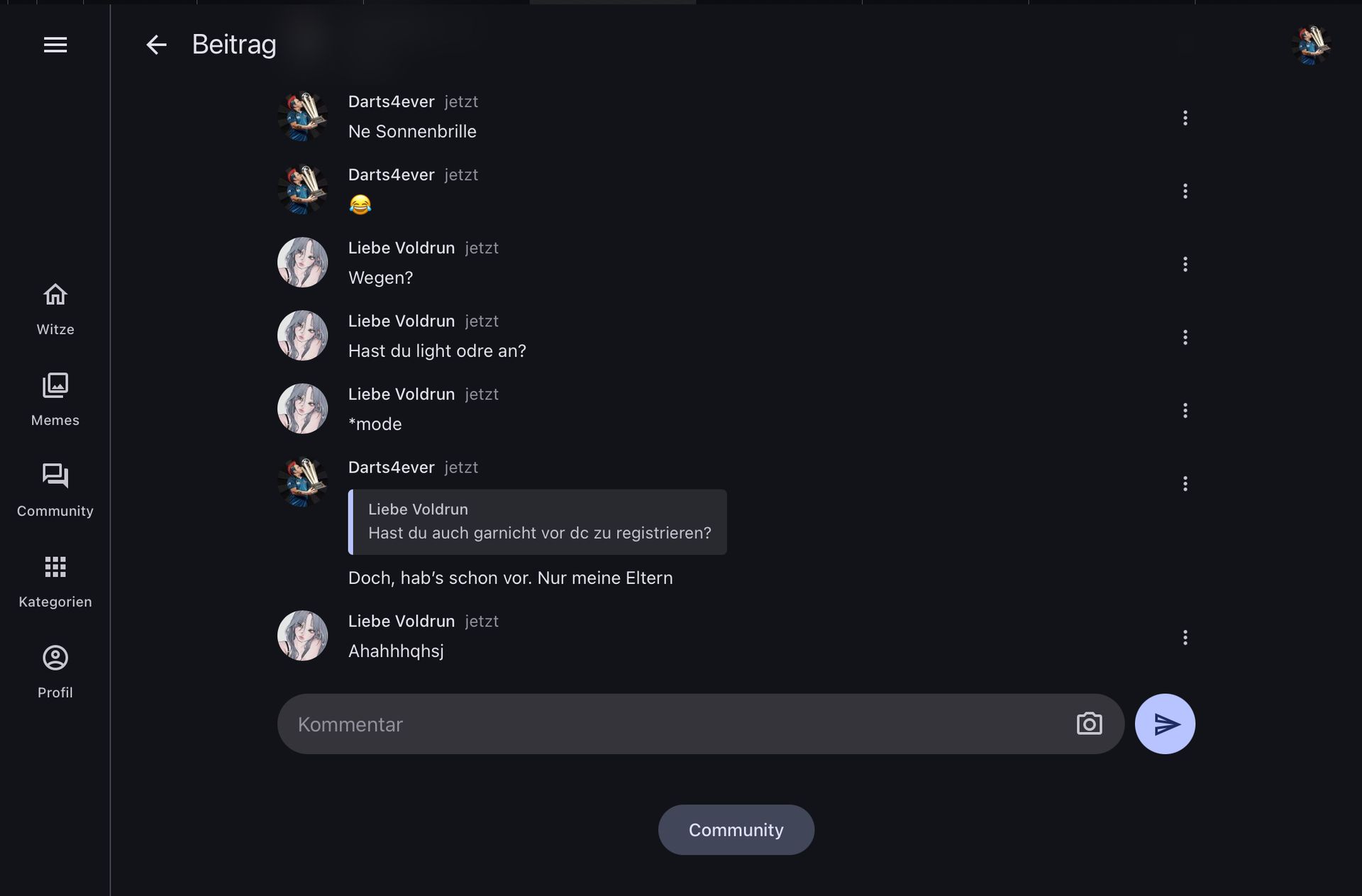Open the account avatar in top right

(x=1311, y=45)
